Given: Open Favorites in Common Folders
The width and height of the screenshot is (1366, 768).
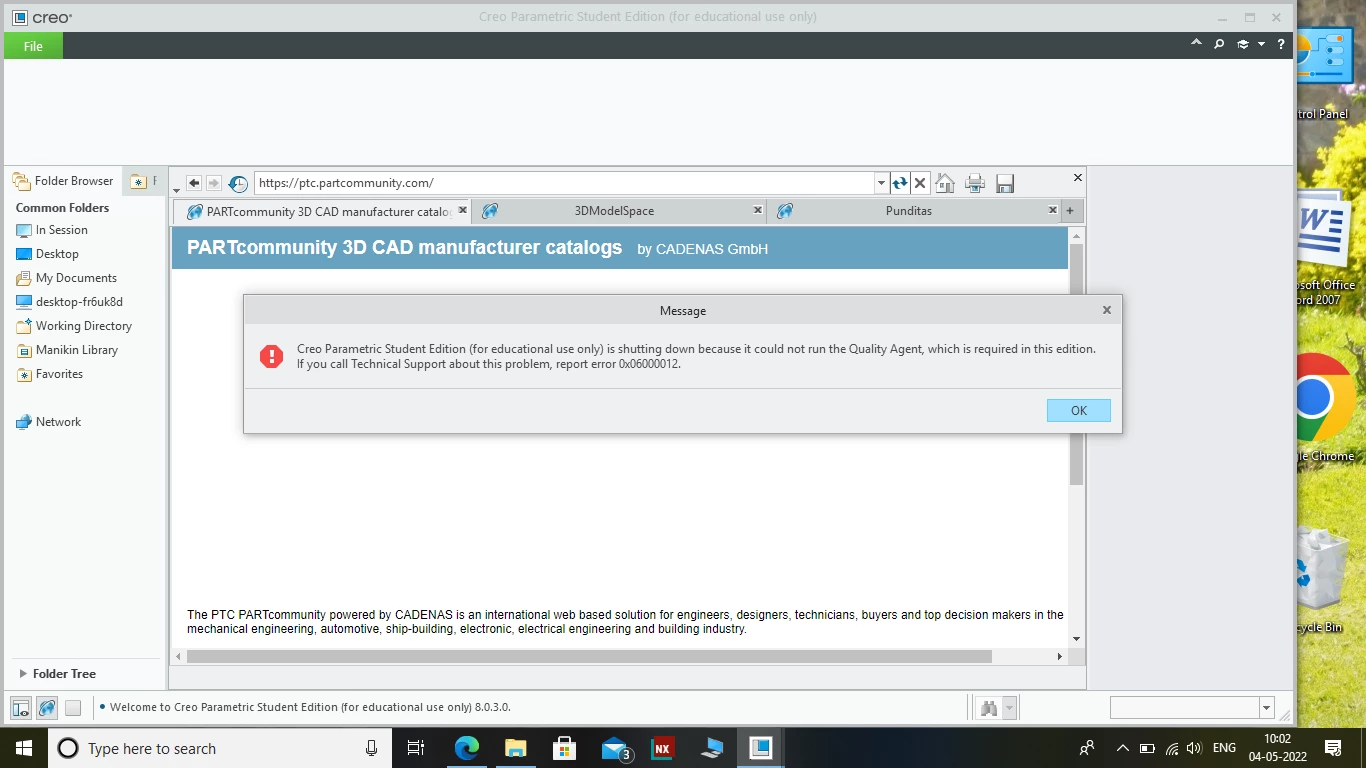Looking at the screenshot, I should [x=49, y=374].
